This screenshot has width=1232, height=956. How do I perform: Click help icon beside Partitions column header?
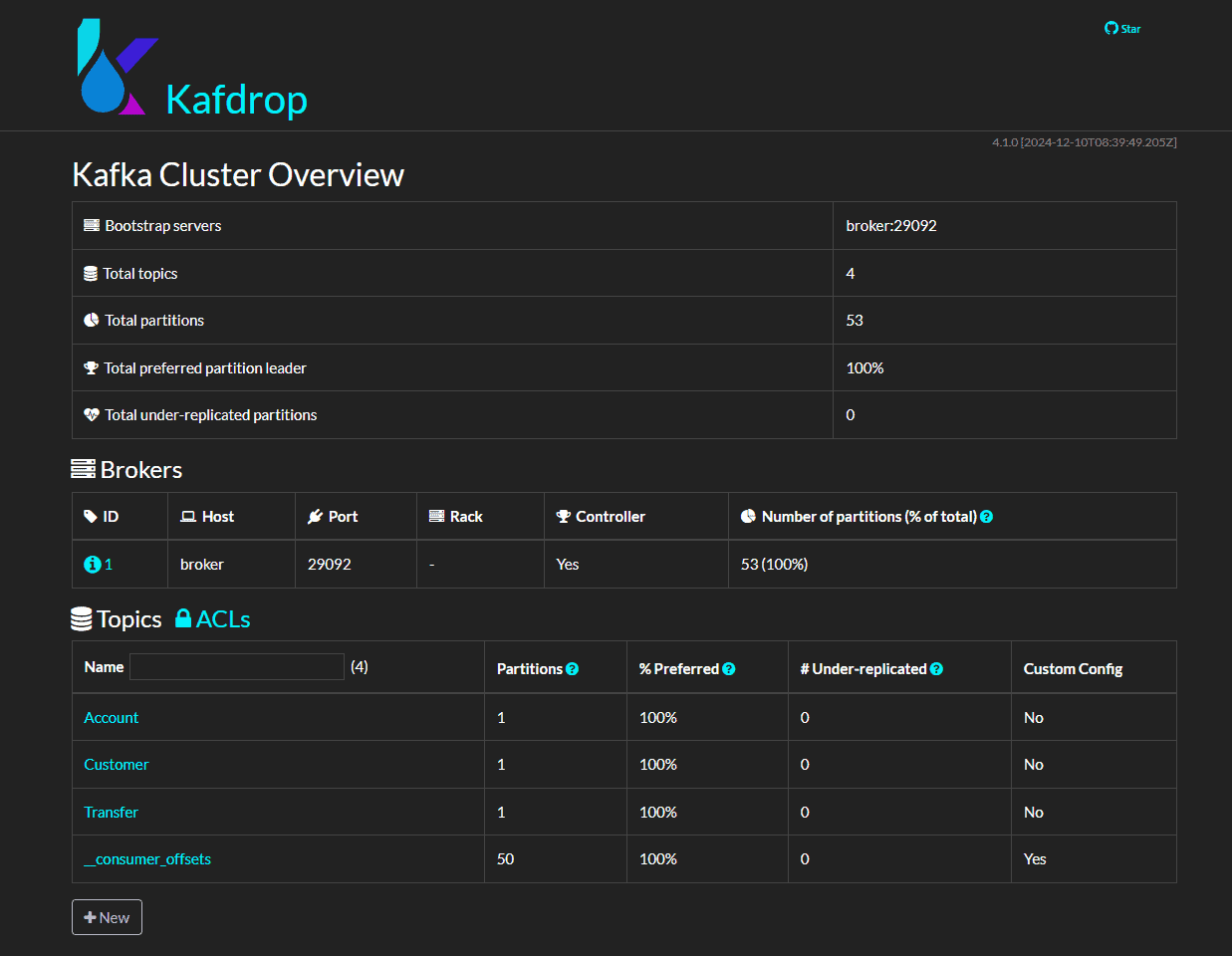coord(572,669)
